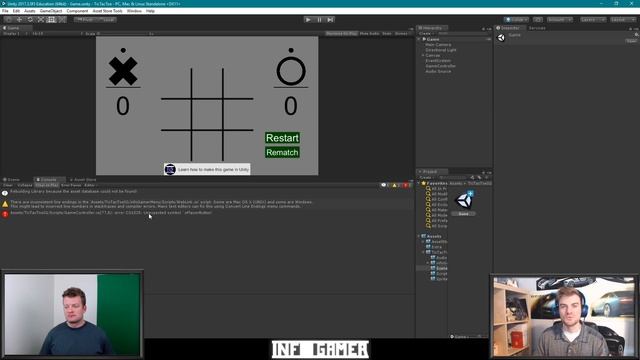Toggle Collapse in Console

tap(24, 185)
